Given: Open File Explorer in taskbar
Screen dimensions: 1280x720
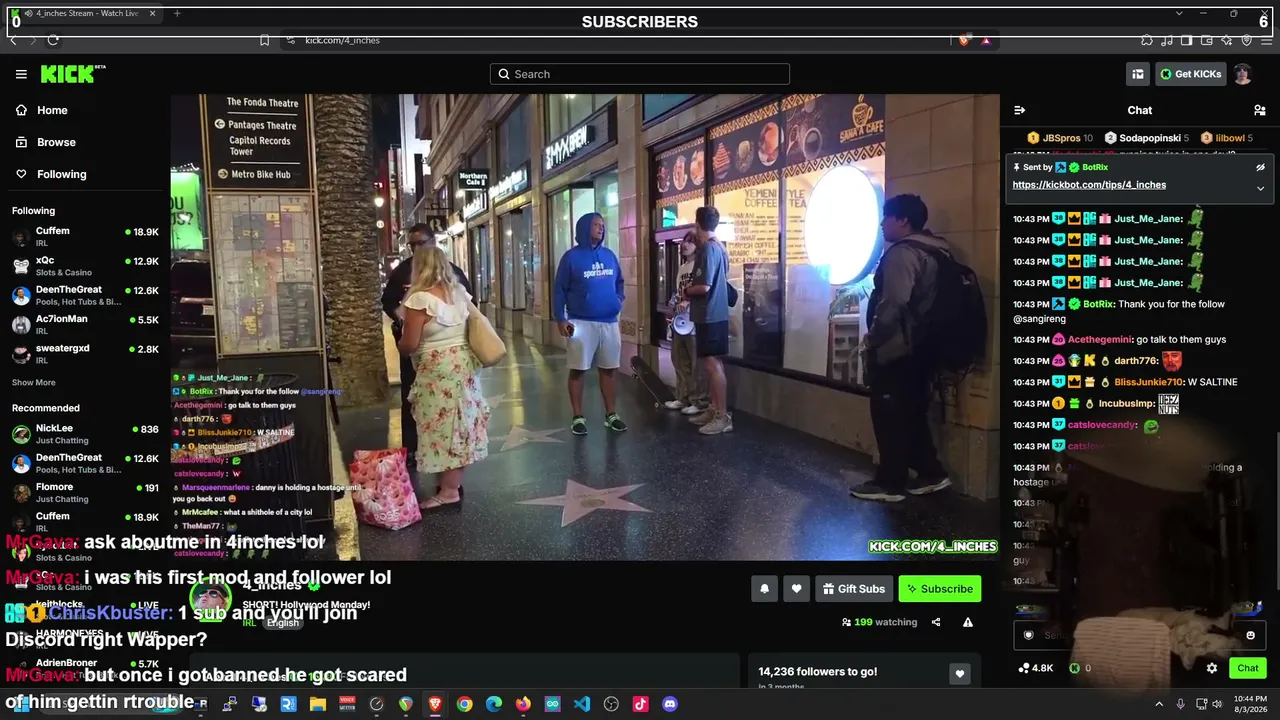Looking at the screenshot, I should click(x=318, y=704).
